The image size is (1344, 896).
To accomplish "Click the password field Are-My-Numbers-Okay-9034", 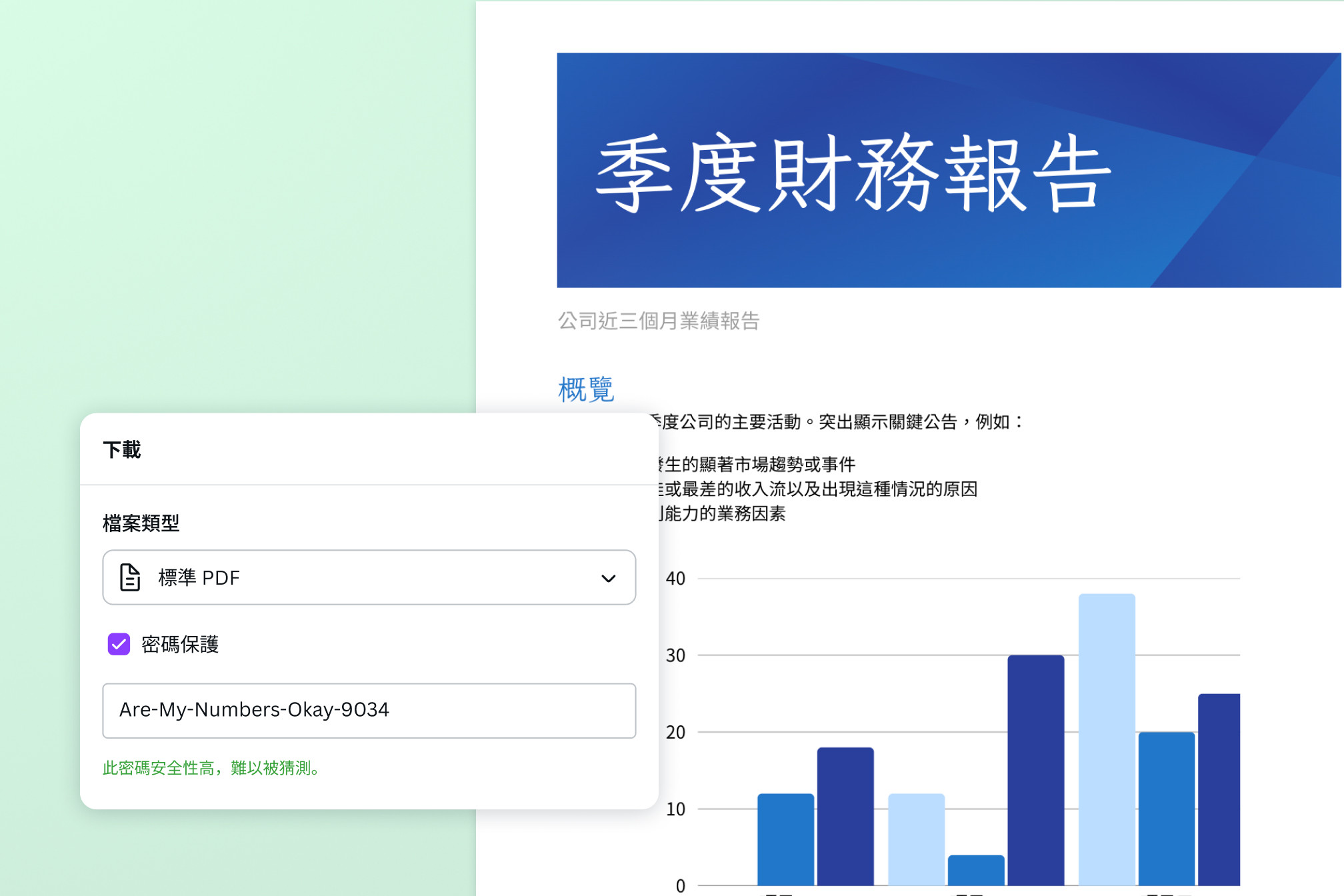I will [369, 710].
